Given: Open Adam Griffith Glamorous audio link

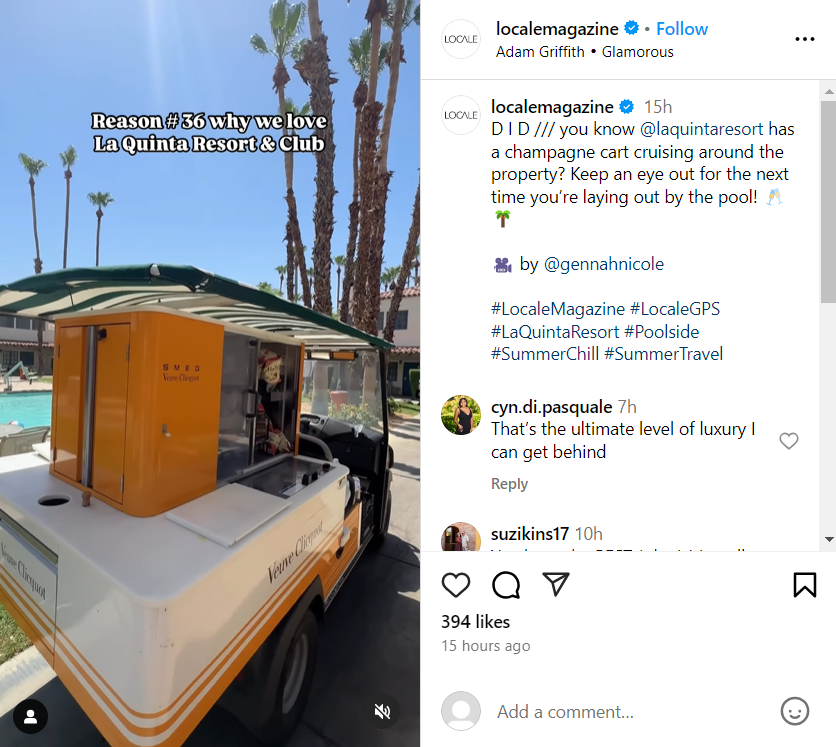Looking at the screenshot, I should 584,52.
